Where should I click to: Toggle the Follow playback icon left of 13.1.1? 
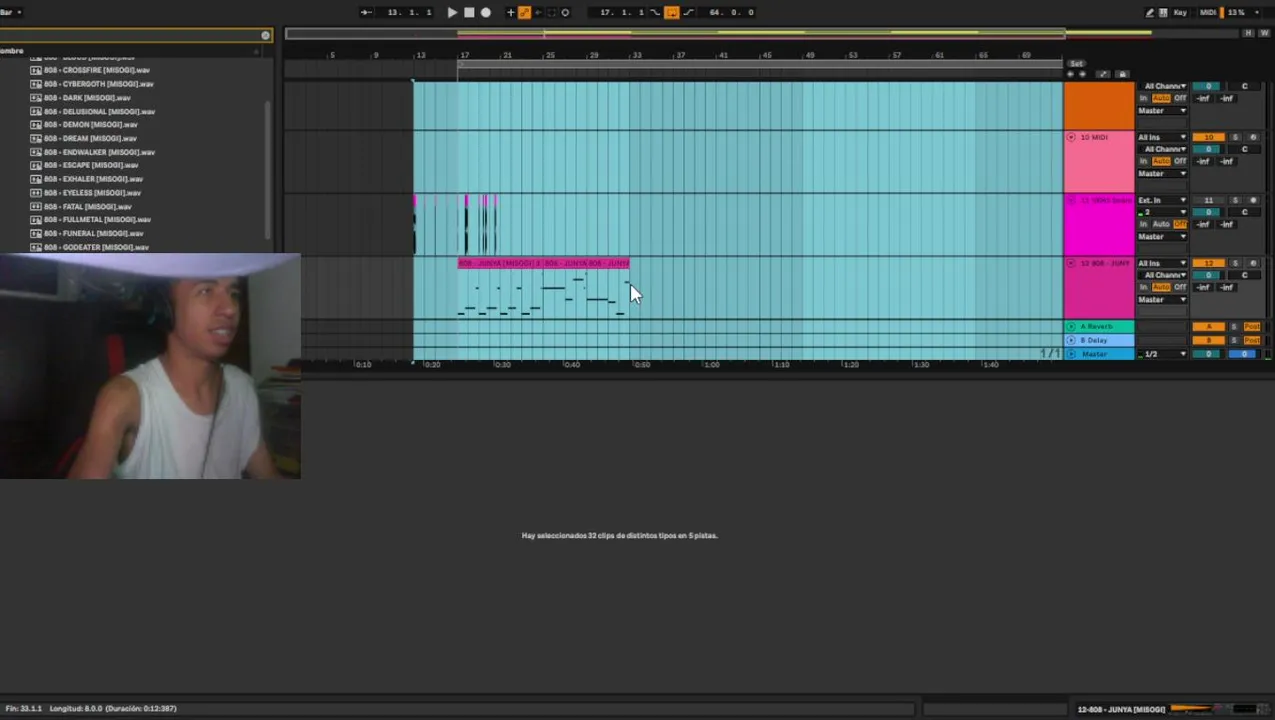click(x=366, y=12)
